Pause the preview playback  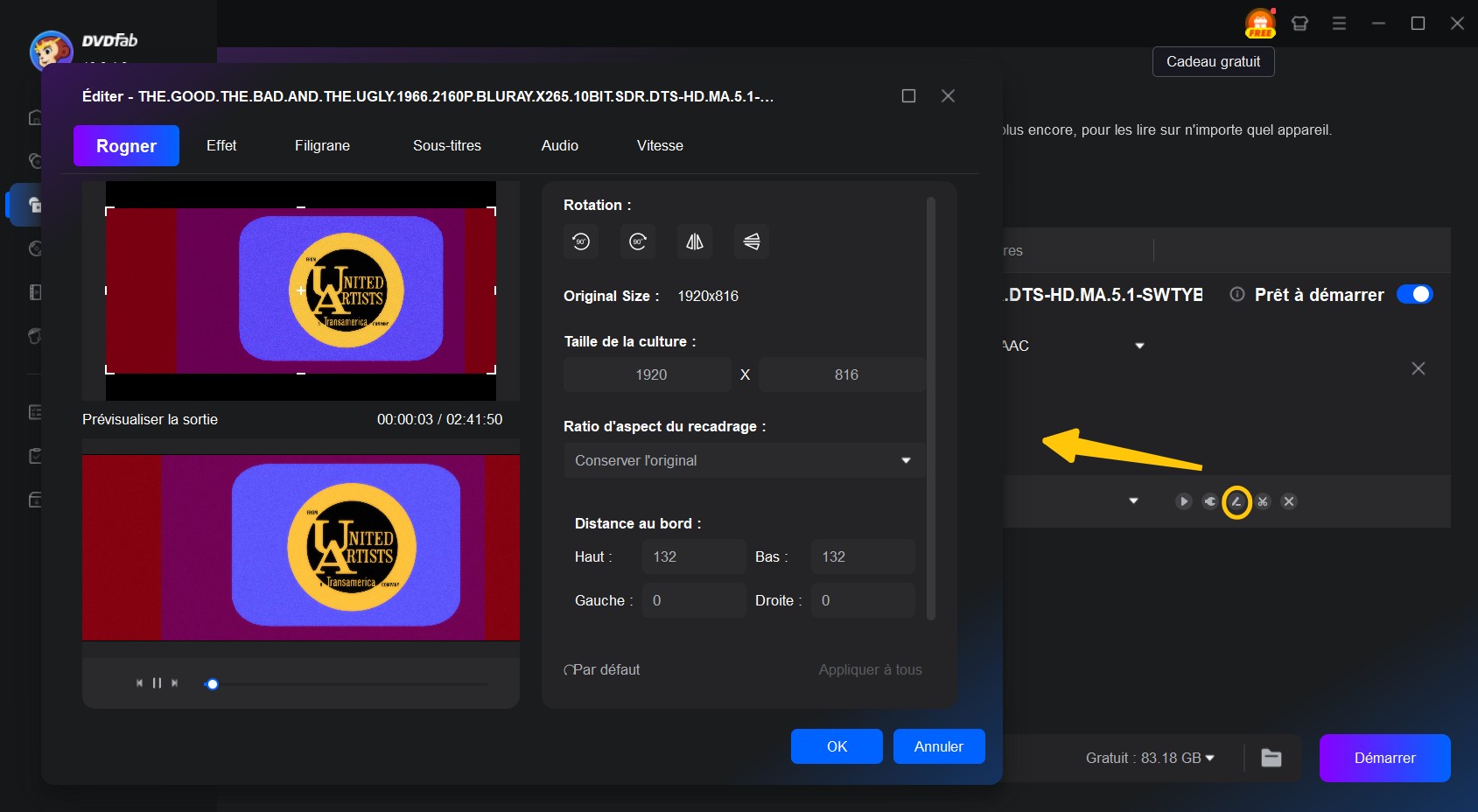pyautogui.click(x=158, y=683)
